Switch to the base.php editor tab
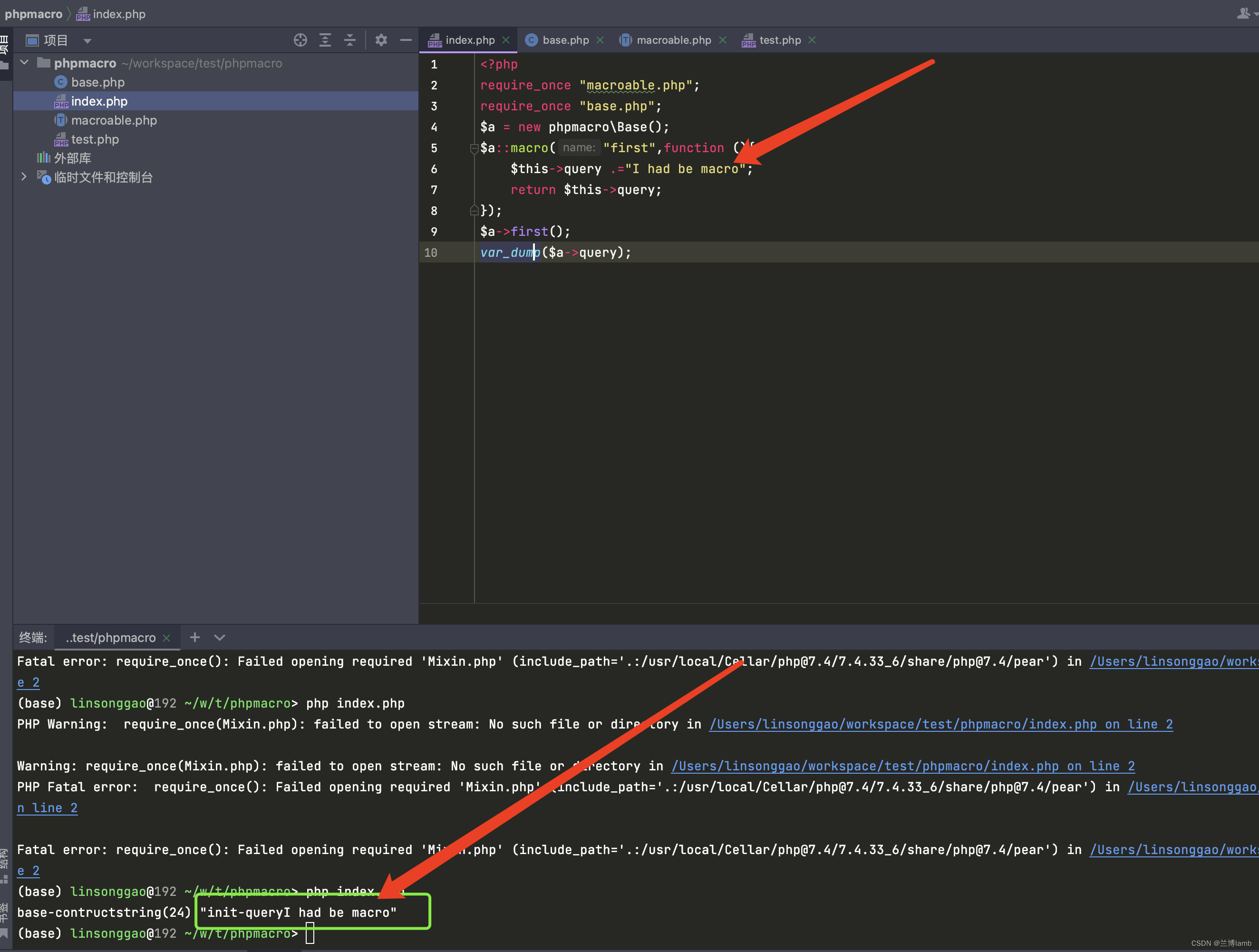The height and width of the screenshot is (952, 1259). pyautogui.click(x=565, y=40)
